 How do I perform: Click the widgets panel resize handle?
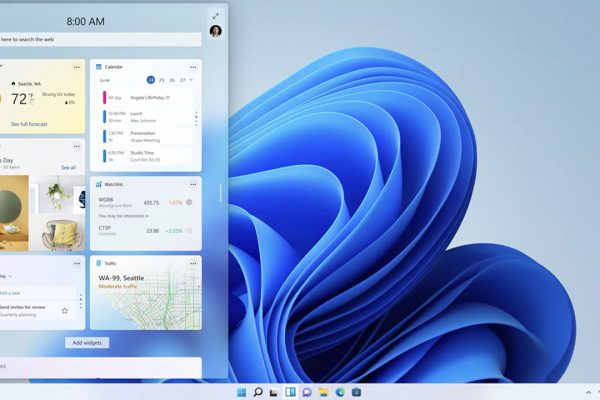(220, 193)
